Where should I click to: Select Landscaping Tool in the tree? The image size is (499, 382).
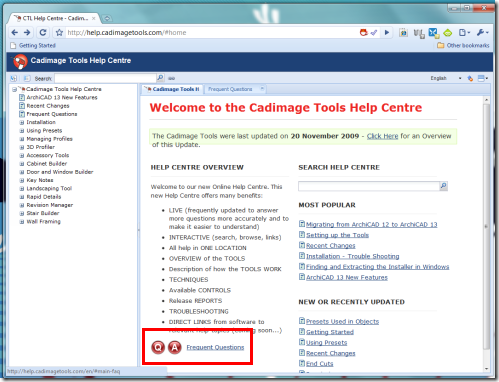point(49,188)
